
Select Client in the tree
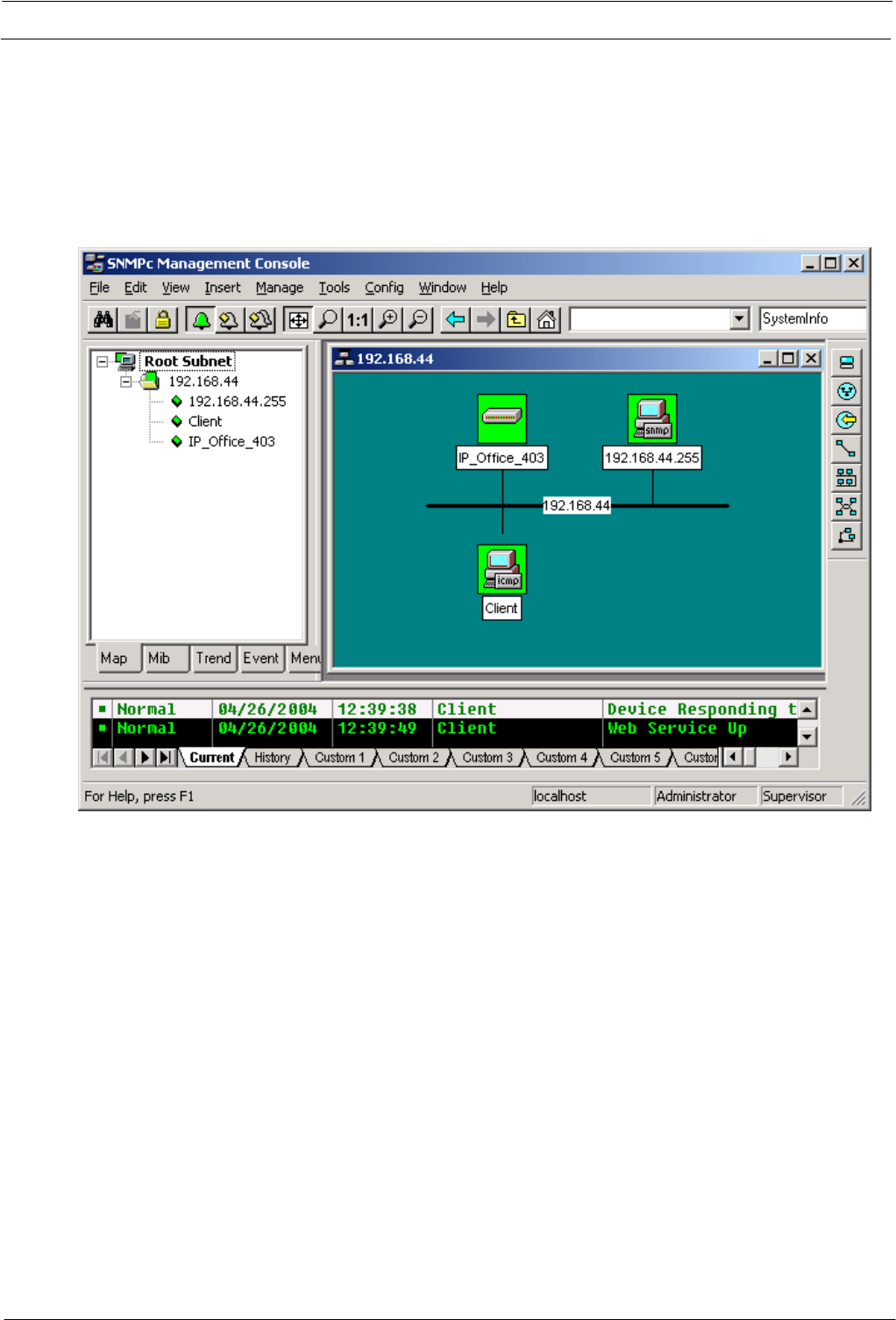(x=205, y=422)
